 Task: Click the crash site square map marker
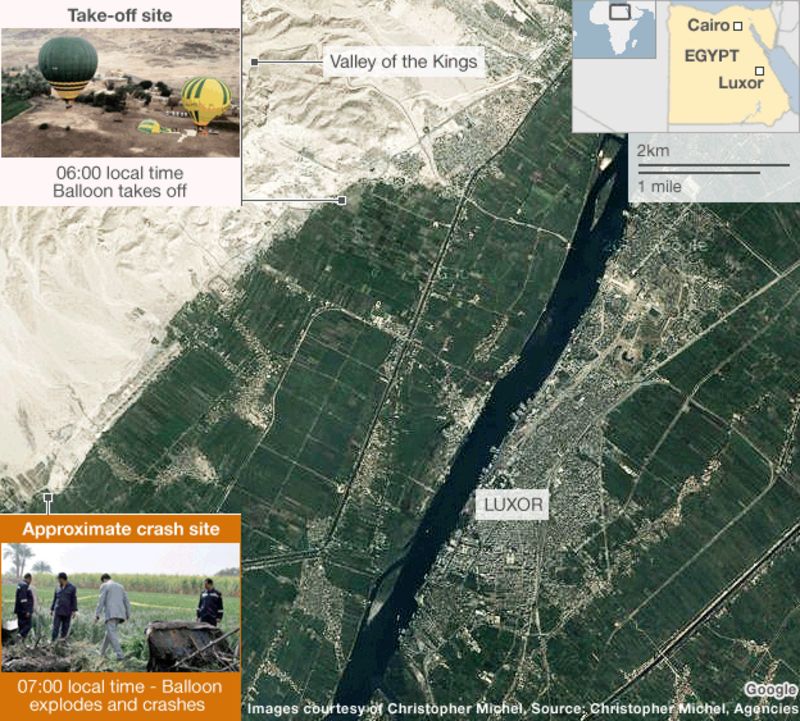tap(47, 496)
